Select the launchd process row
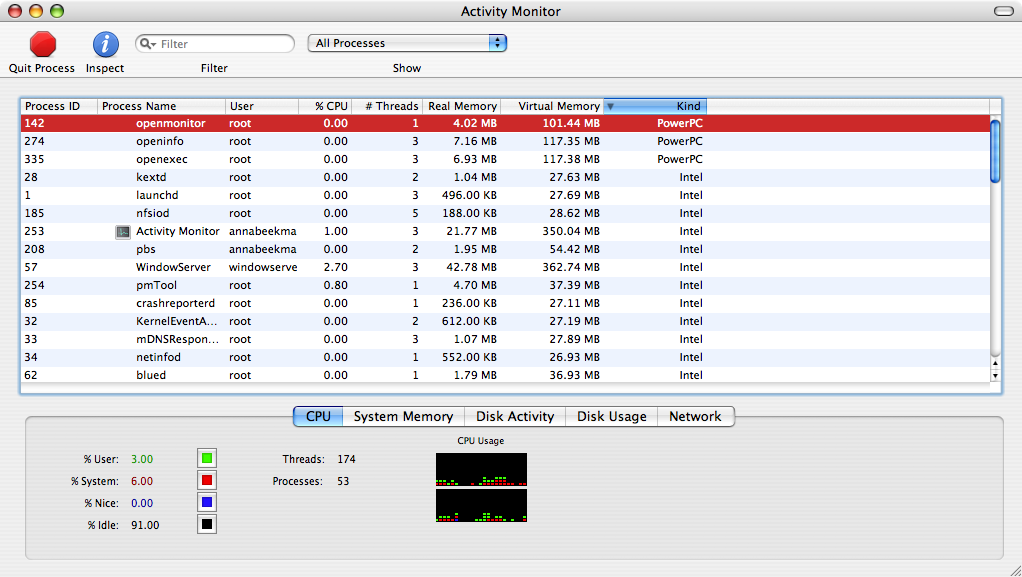This screenshot has height=577, width=1022. [x=505, y=196]
